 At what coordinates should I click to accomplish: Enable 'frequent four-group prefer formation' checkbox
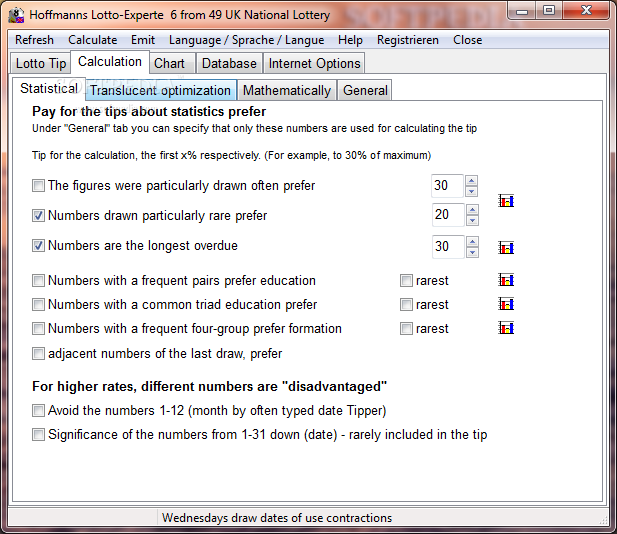(x=38, y=329)
